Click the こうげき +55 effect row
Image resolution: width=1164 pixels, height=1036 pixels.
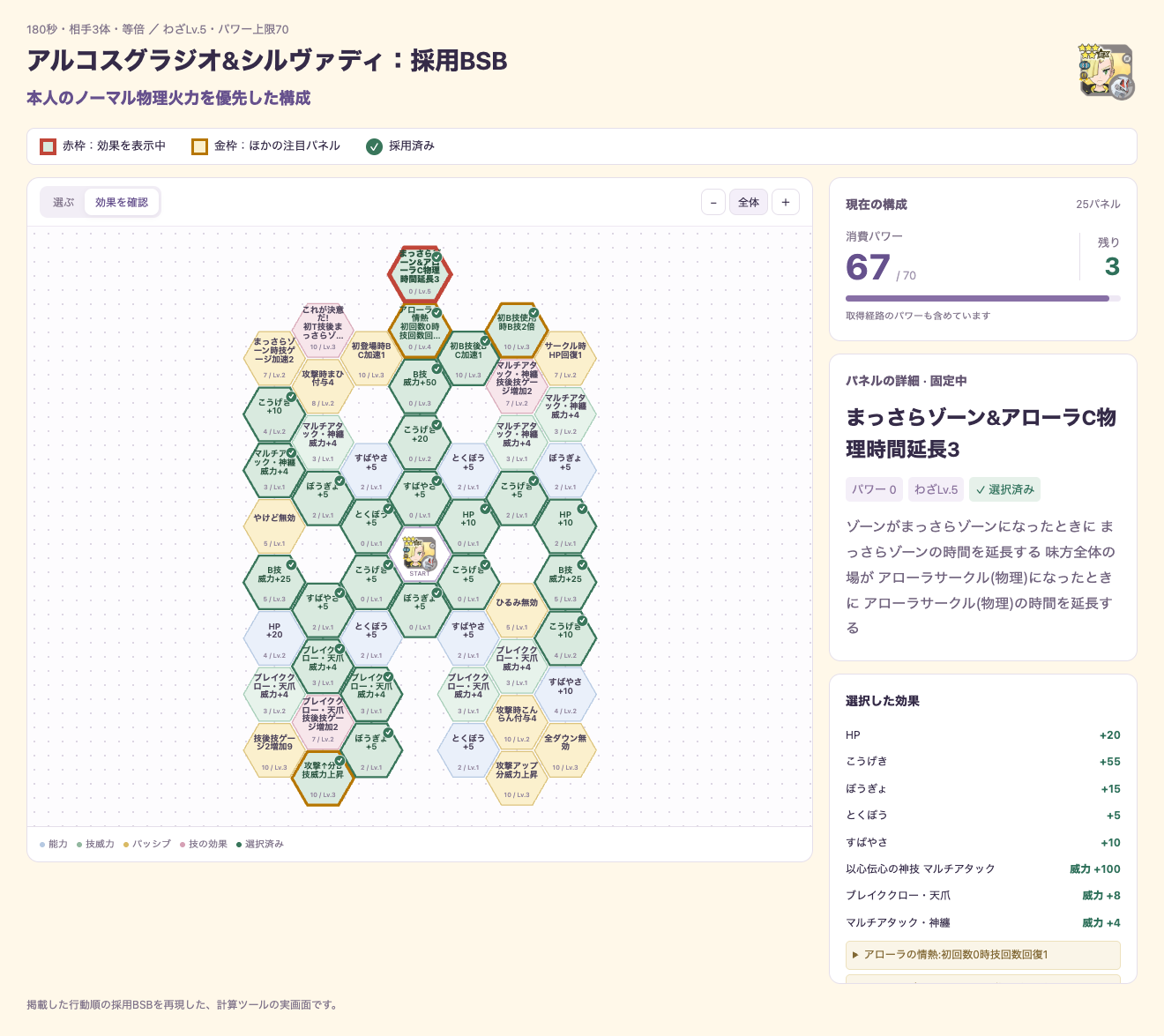[x=982, y=762]
